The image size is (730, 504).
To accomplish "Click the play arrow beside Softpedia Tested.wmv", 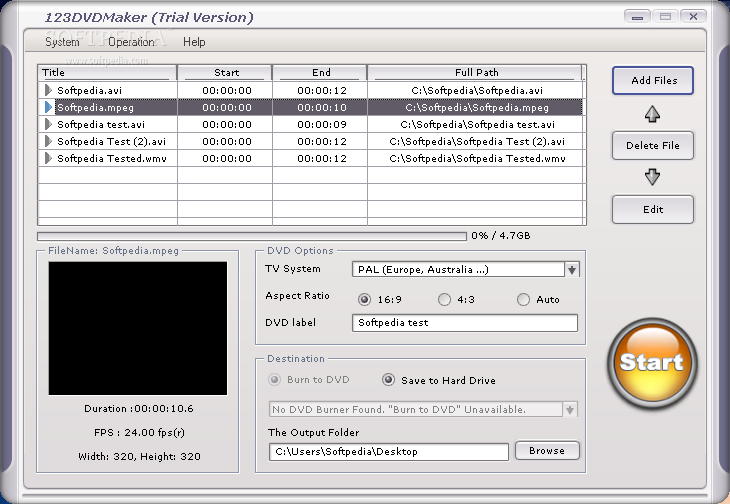I will click(x=48, y=158).
